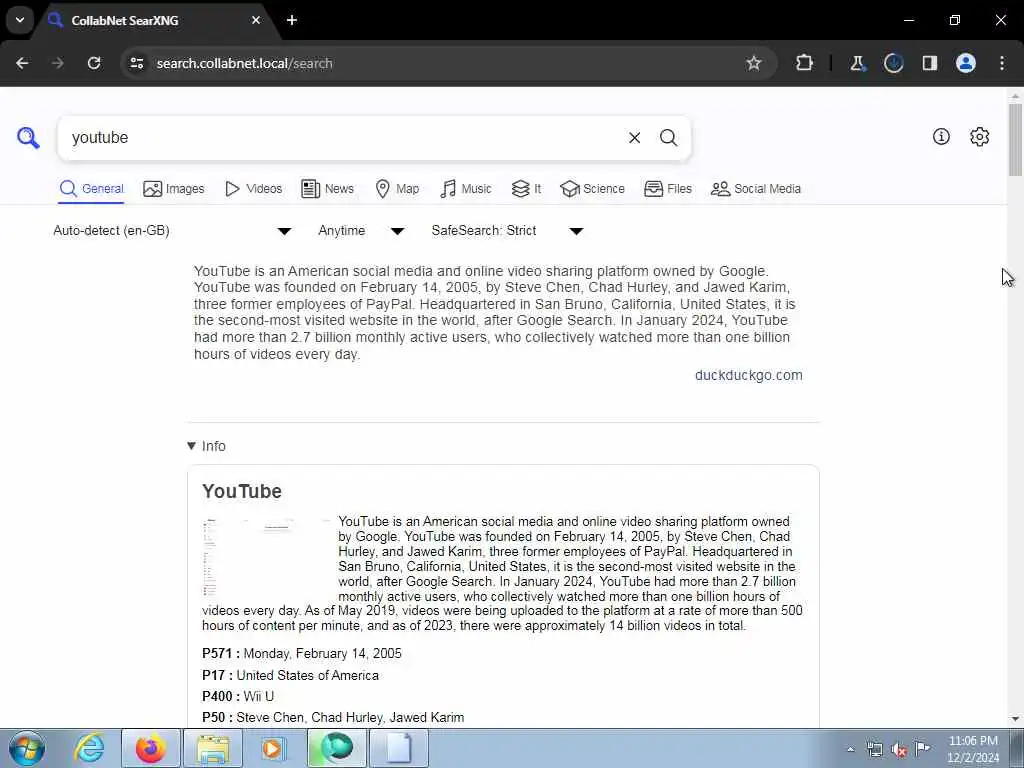Open the Chrome three-dot menu

pos(1002,63)
